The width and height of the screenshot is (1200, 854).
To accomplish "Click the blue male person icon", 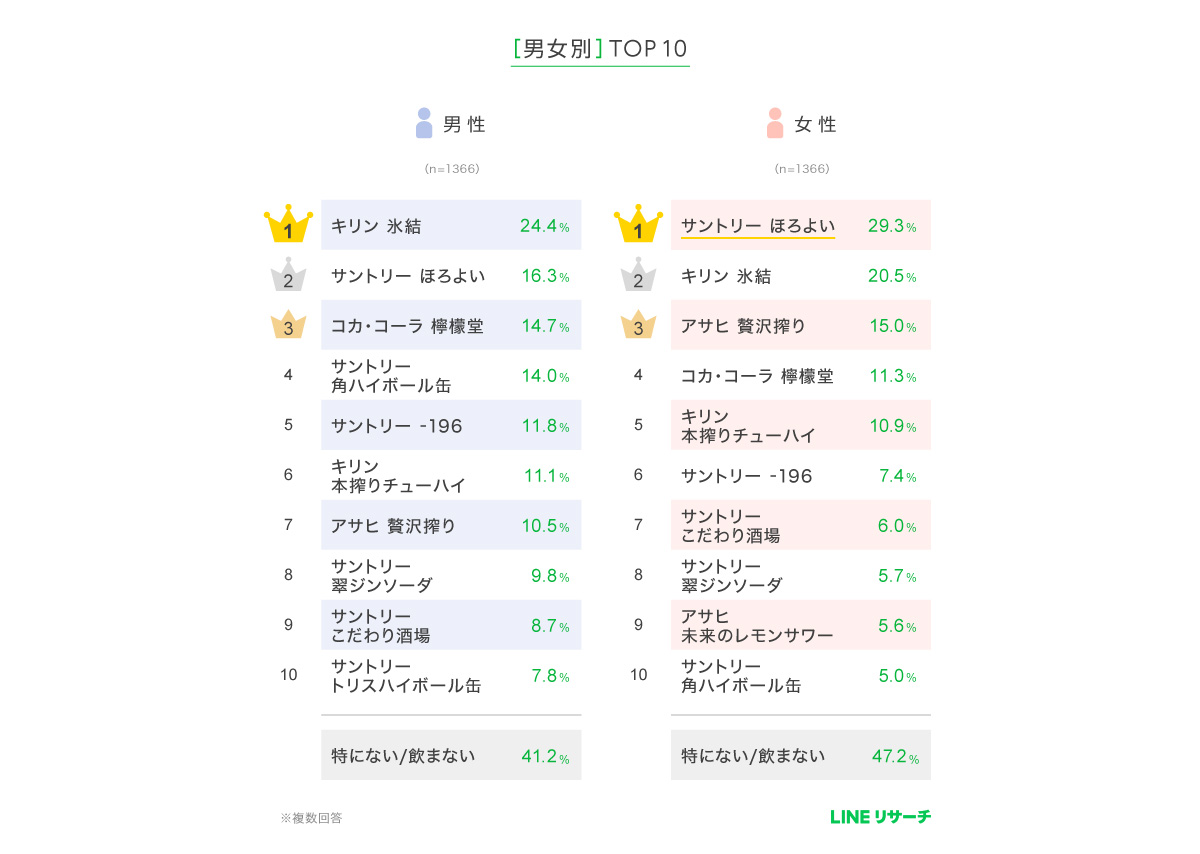I will [x=424, y=123].
